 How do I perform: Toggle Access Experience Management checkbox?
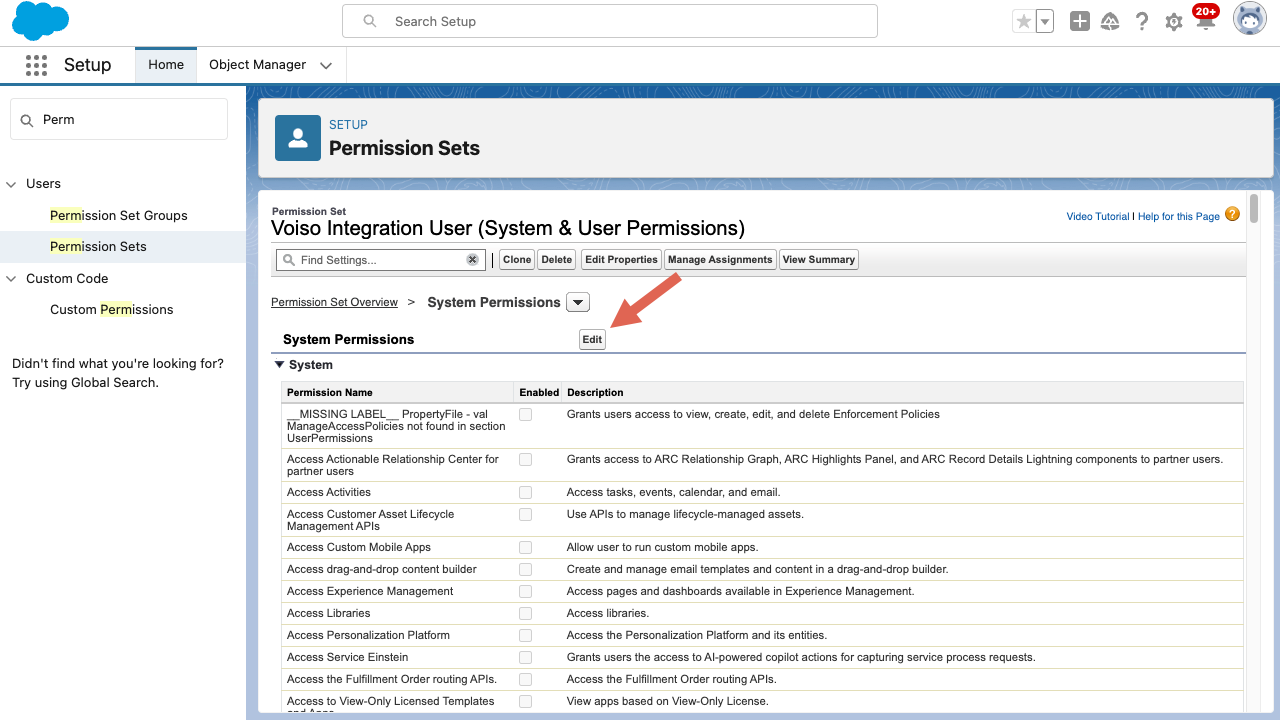pos(525,592)
